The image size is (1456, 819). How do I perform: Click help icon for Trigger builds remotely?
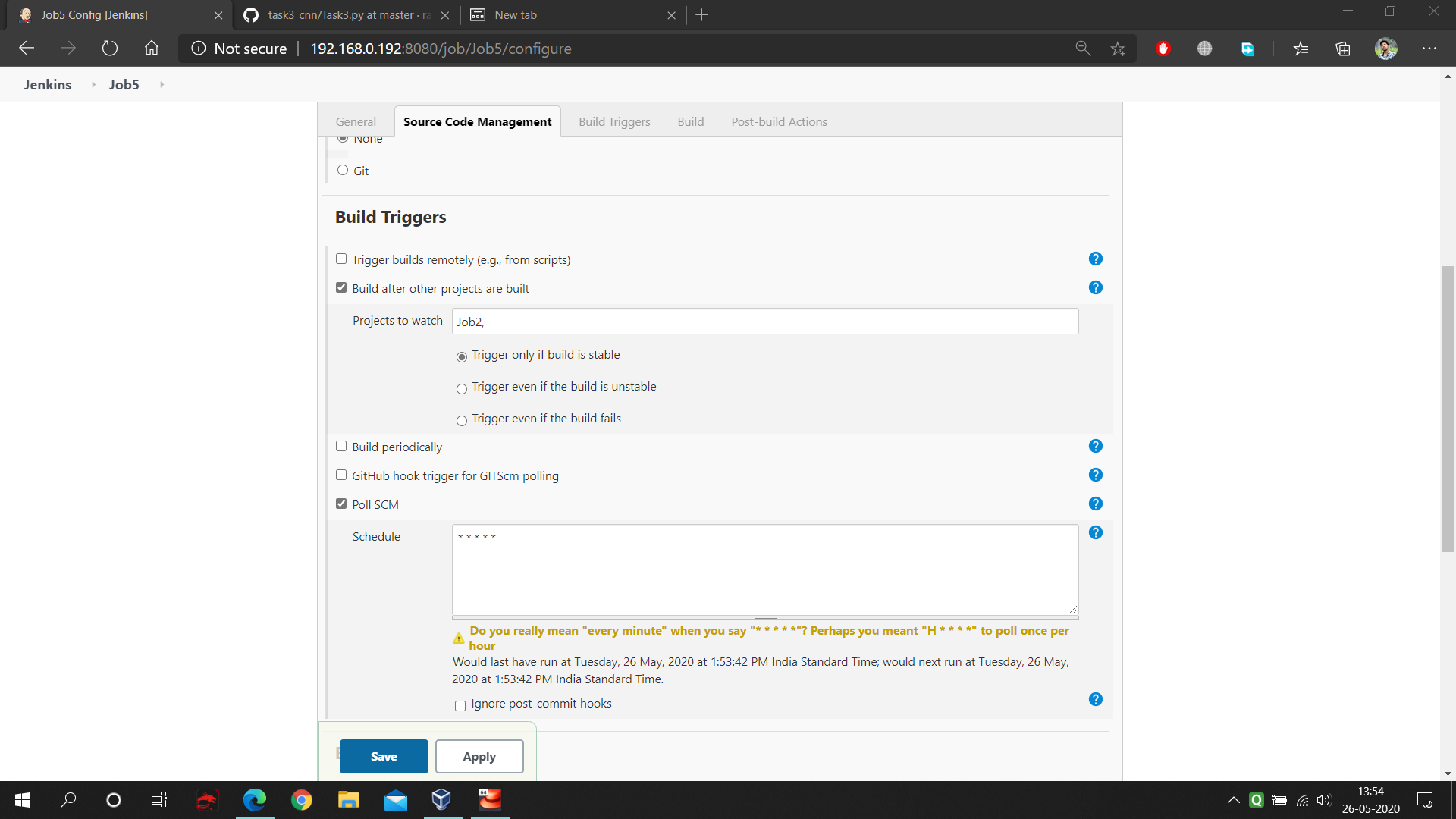(x=1095, y=259)
